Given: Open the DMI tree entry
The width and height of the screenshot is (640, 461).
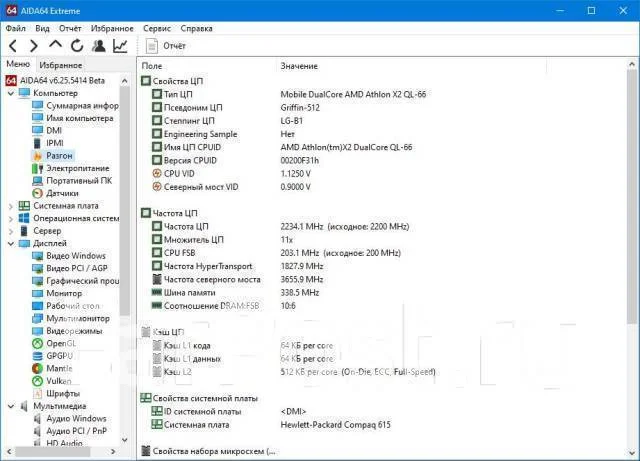Looking at the screenshot, I should [47, 130].
